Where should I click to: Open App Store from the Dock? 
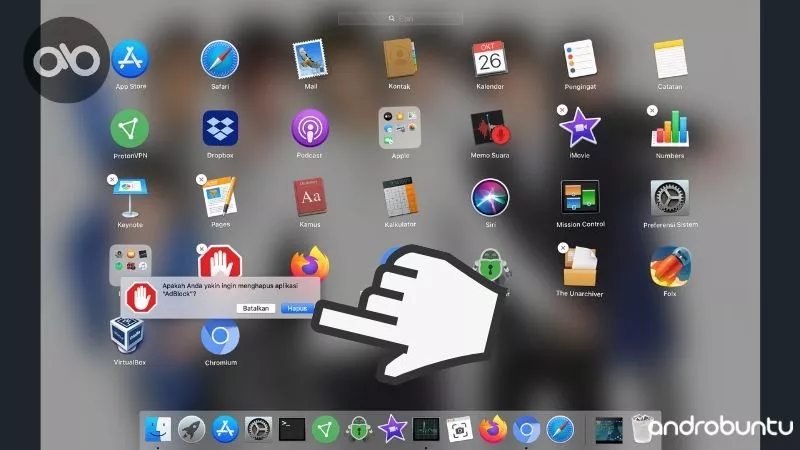tap(225, 429)
